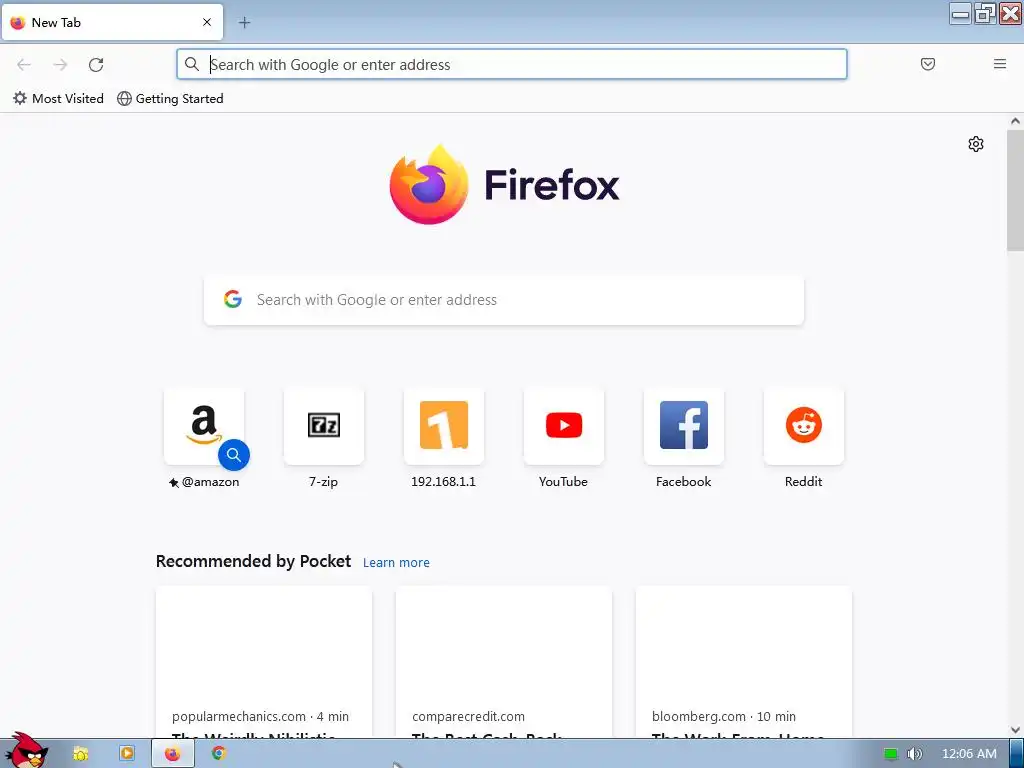Open the file manager taskbar icon

pos(80,754)
